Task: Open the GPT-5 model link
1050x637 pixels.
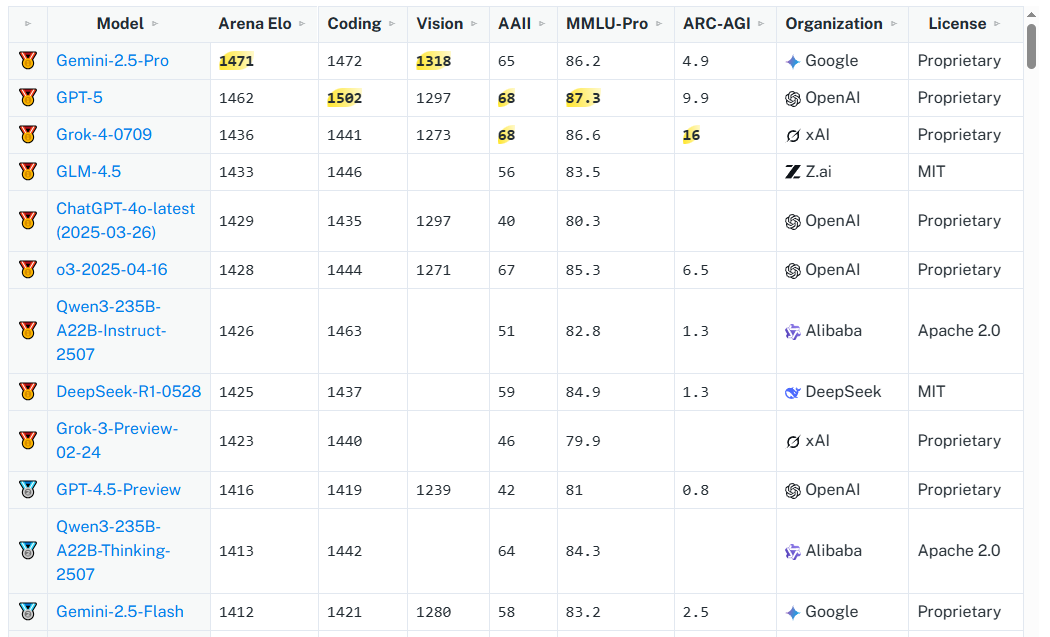Action: pyautogui.click(x=79, y=98)
